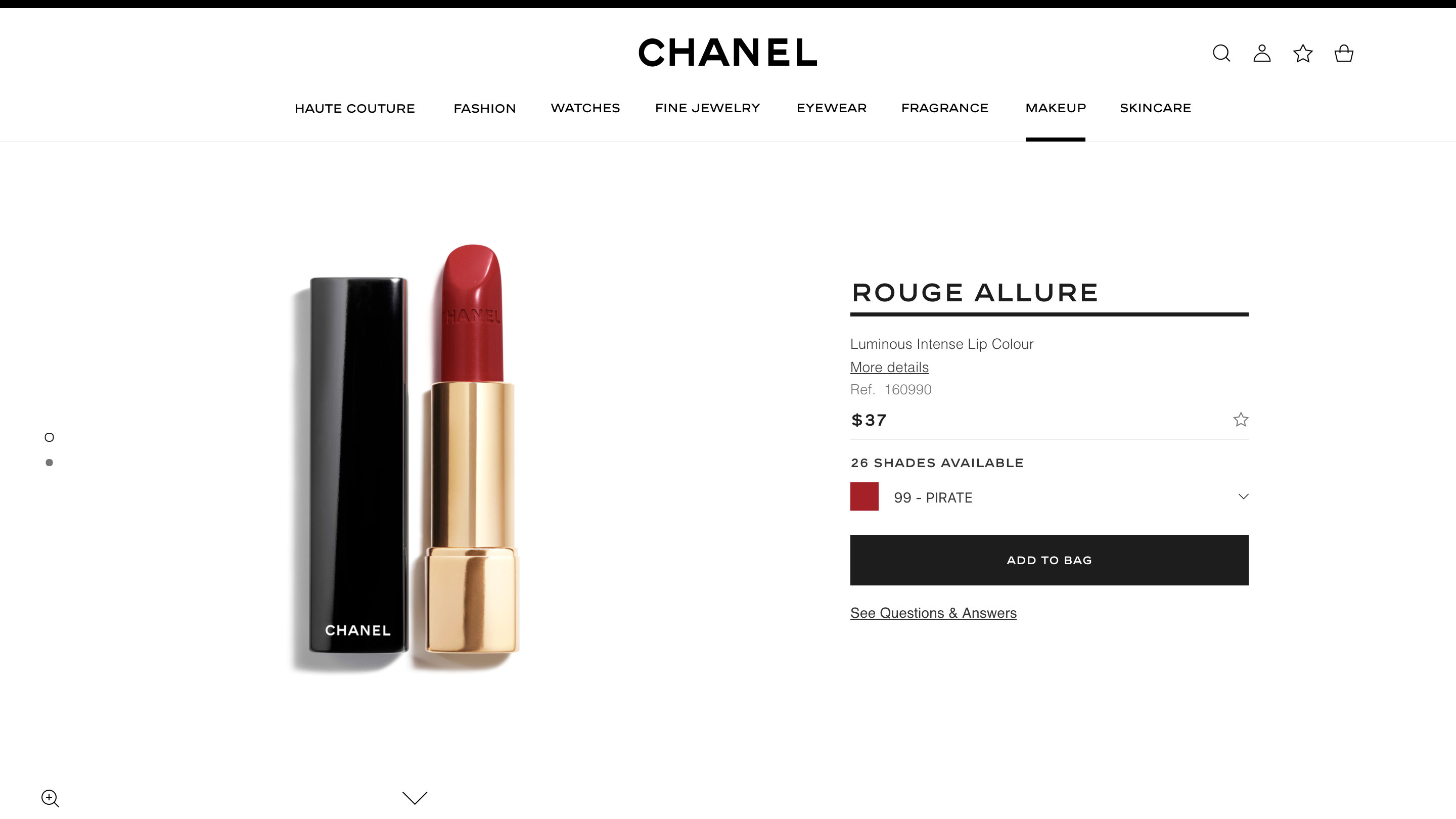
Task: Click the zoom-in magnifier icon below product image
Action: point(51,798)
